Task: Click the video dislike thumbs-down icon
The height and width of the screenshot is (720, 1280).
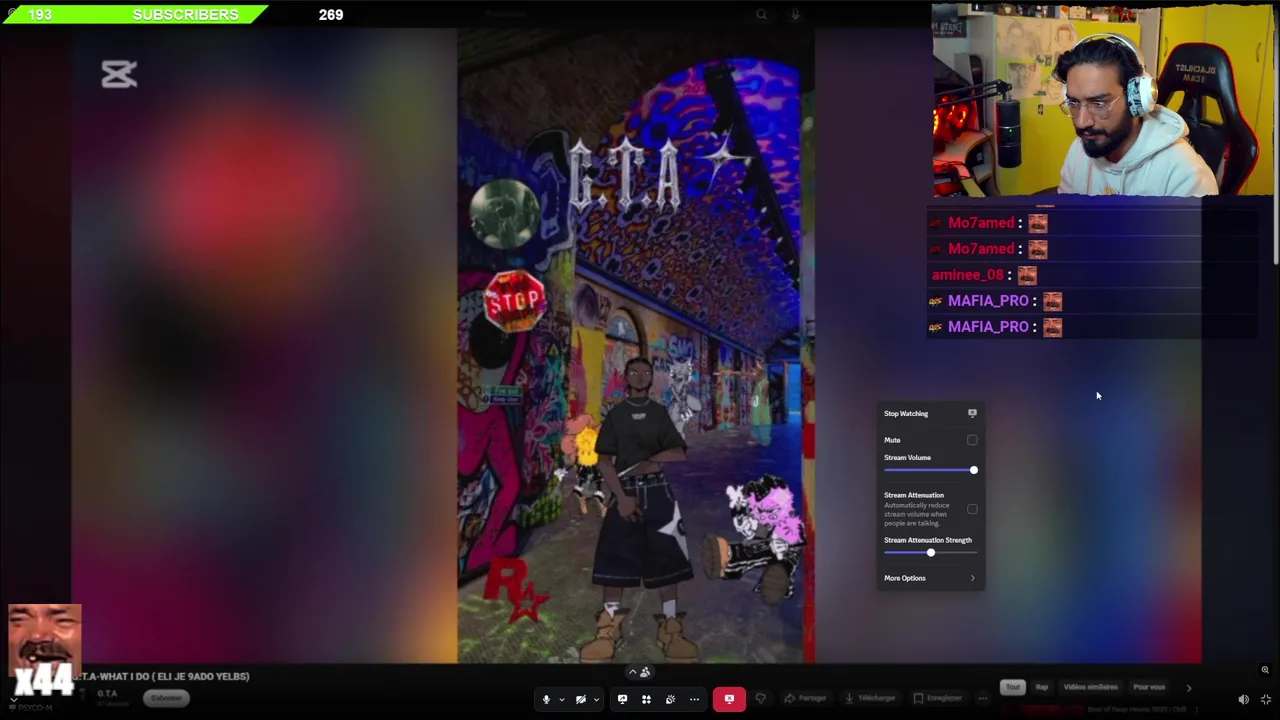Action: tap(760, 698)
